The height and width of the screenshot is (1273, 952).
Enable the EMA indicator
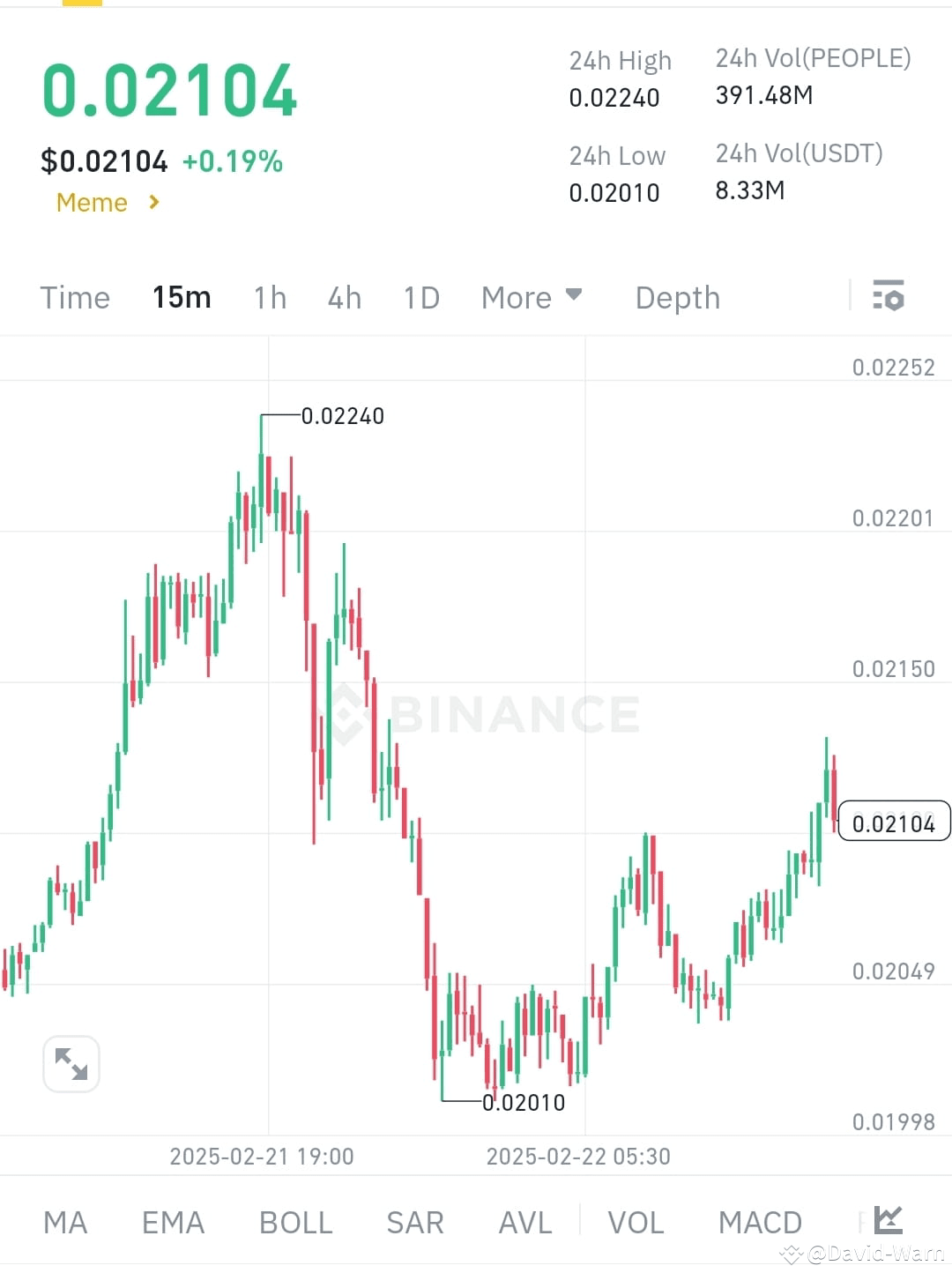173,1221
